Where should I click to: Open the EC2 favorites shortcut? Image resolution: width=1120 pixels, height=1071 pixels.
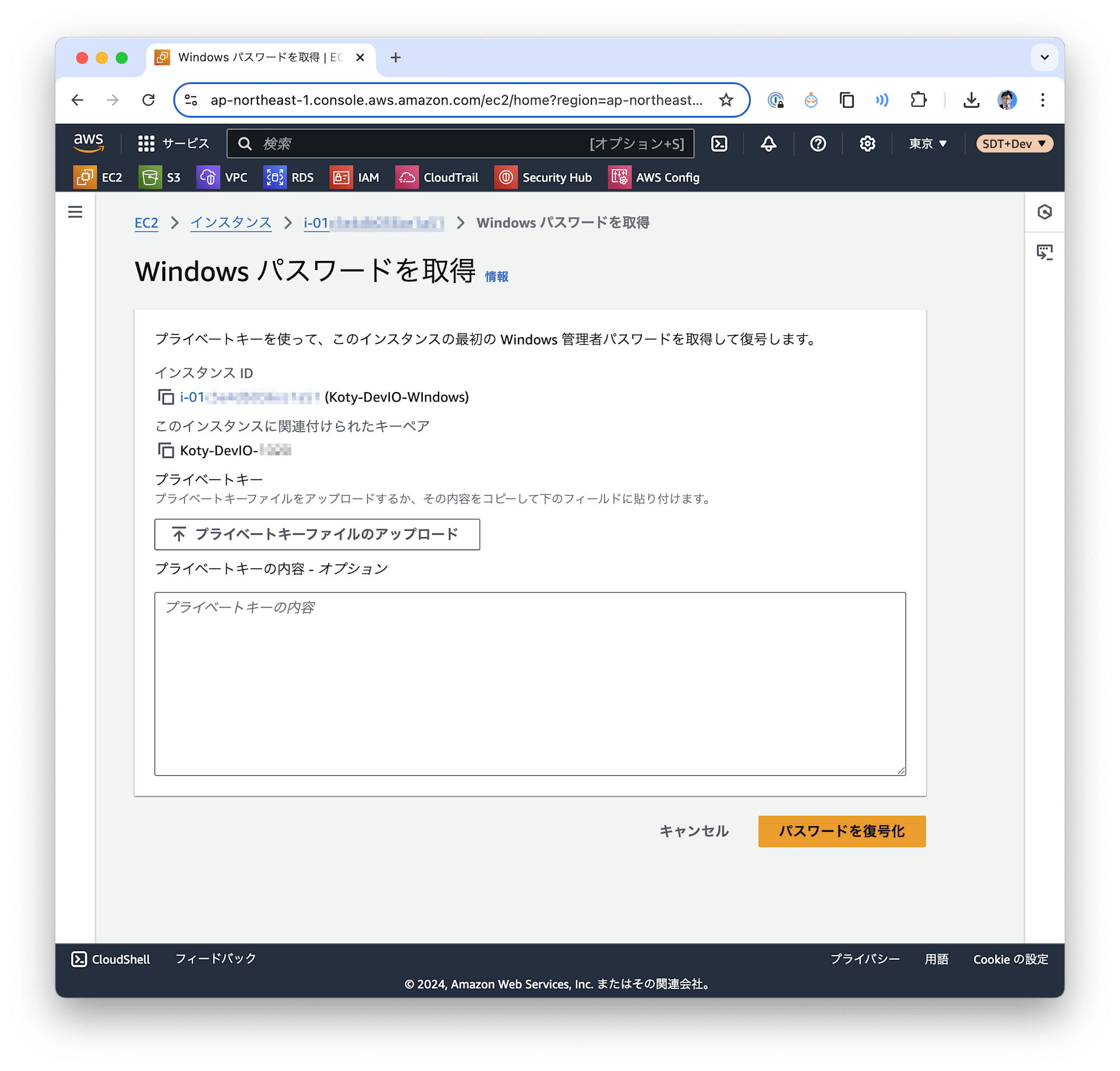click(98, 178)
